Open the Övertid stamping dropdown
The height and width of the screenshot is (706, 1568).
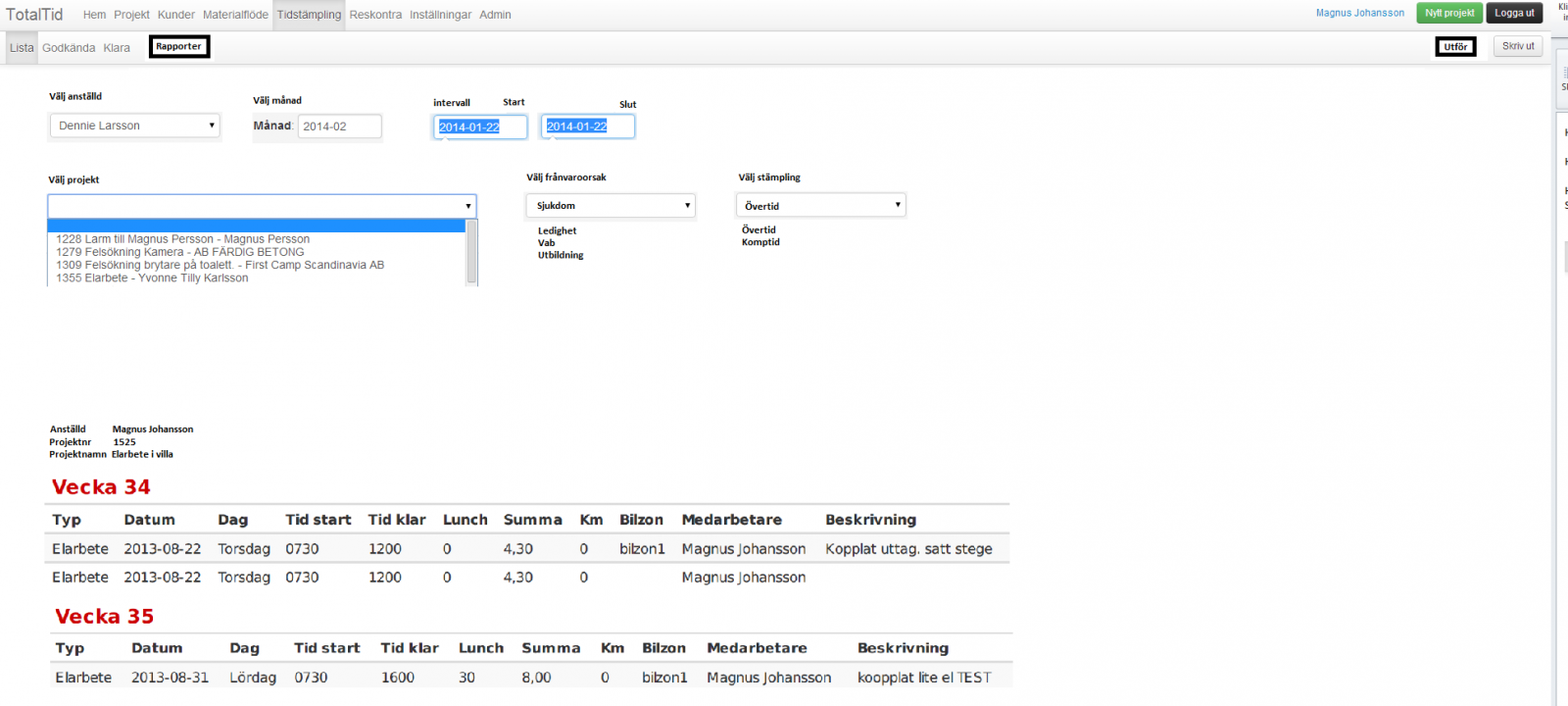coord(820,206)
